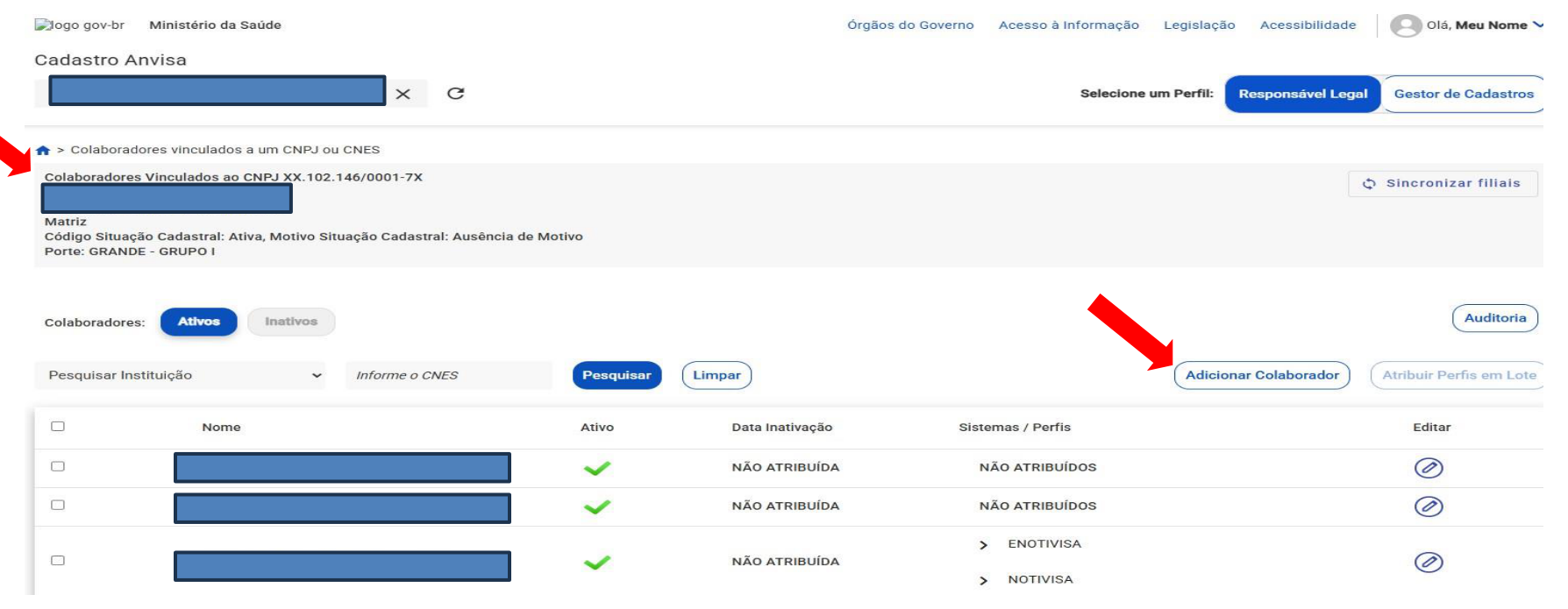Check the third collaborator row checkbox
The width and height of the screenshot is (1568, 609).
click(x=58, y=561)
